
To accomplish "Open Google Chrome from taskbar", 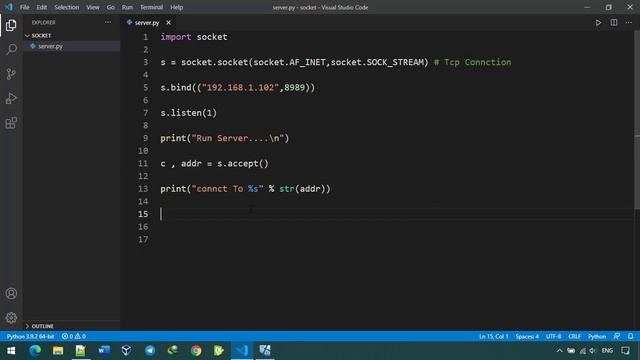I will point(196,351).
